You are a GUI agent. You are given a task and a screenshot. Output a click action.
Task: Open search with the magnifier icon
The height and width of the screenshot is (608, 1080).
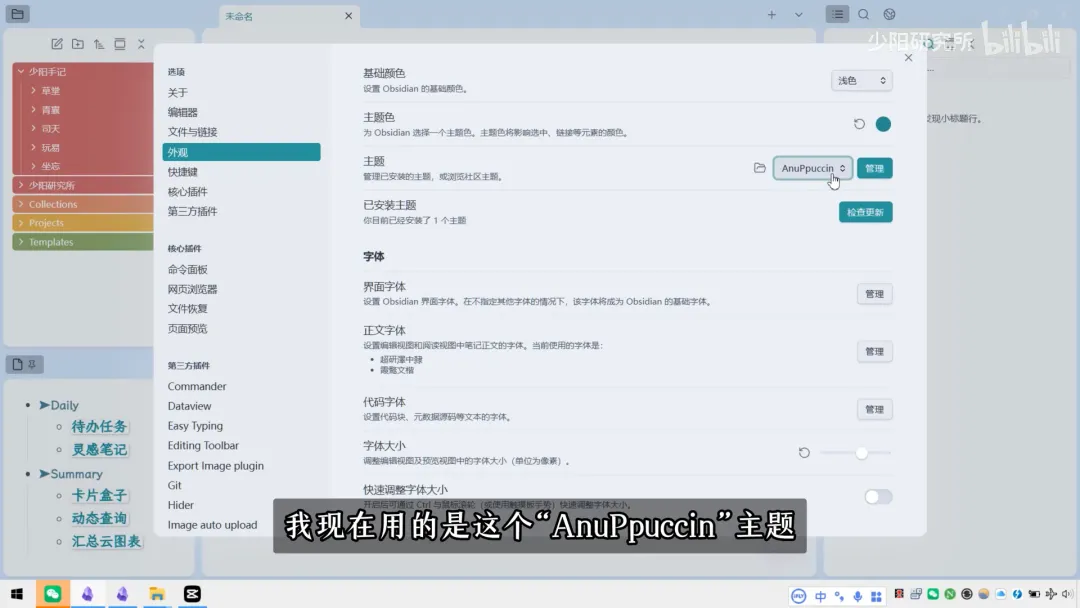(x=862, y=14)
